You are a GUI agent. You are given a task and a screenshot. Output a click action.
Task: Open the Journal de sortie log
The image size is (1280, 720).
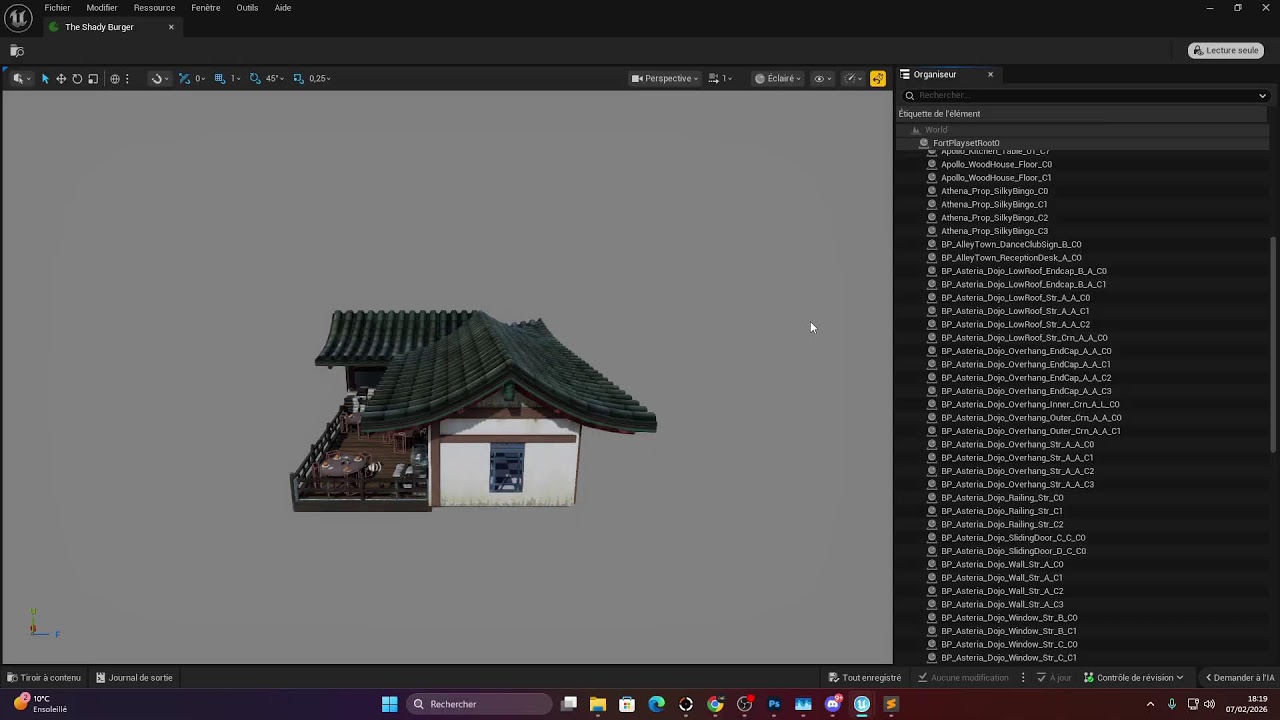(x=134, y=678)
